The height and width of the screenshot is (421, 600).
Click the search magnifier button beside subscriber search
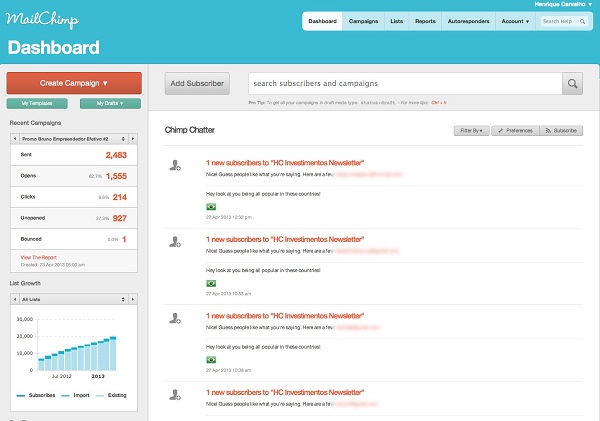pos(572,83)
